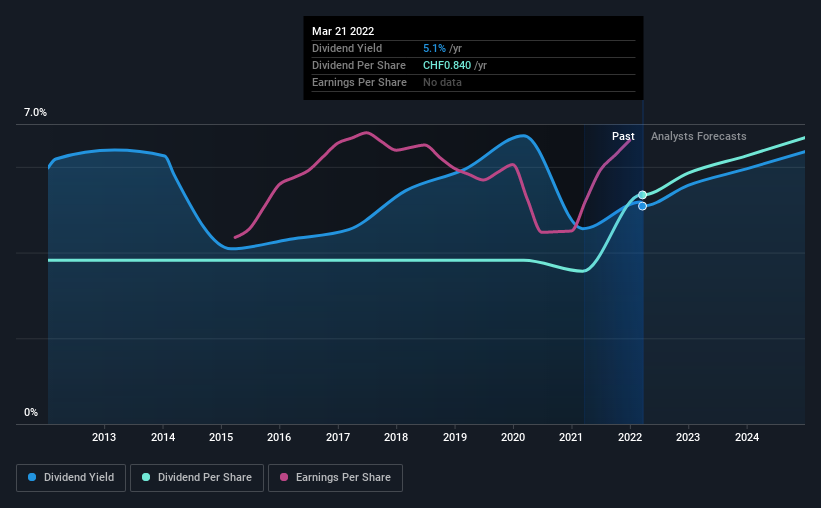Click the tooltip Dividend Yield row label
This screenshot has height=508, width=821.
347,48
